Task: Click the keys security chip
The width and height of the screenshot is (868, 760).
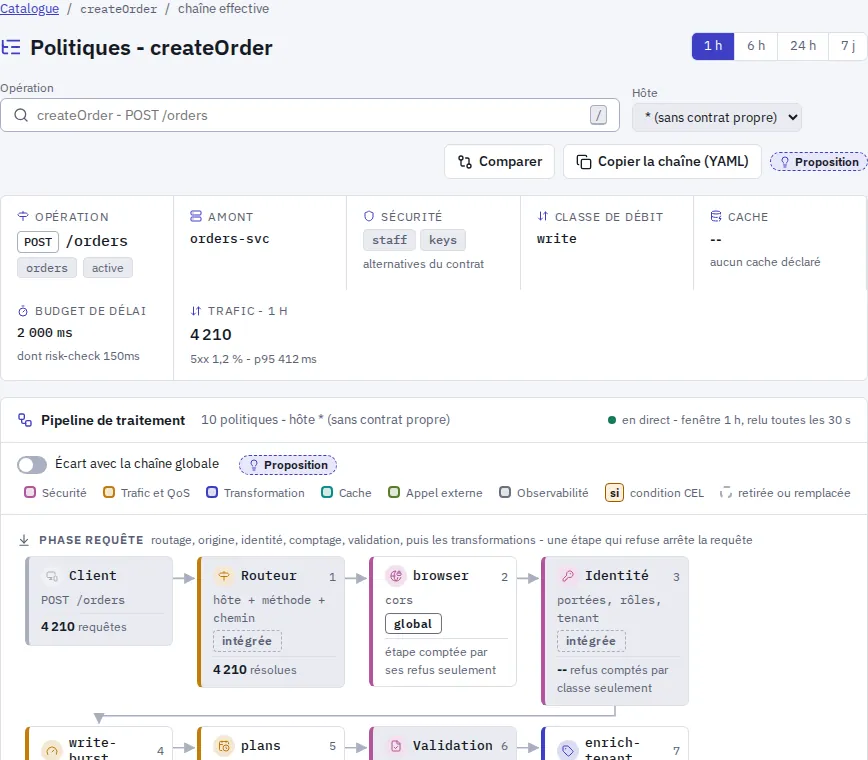Action: point(443,240)
